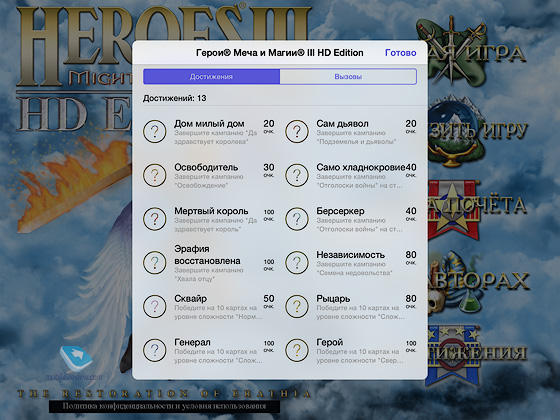Switch to the Достижения tab
This screenshot has width=560, height=420.
[x=211, y=77]
